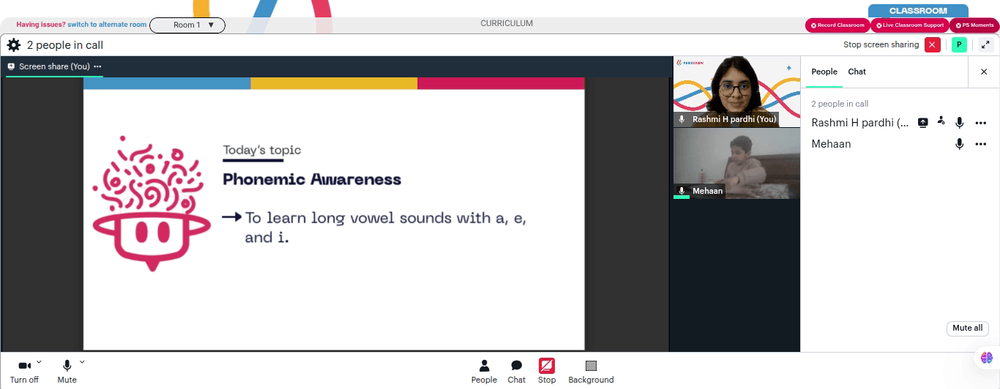1000x389 pixels.
Task: Select the CURRICULUM tab
Action: click(x=506, y=24)
